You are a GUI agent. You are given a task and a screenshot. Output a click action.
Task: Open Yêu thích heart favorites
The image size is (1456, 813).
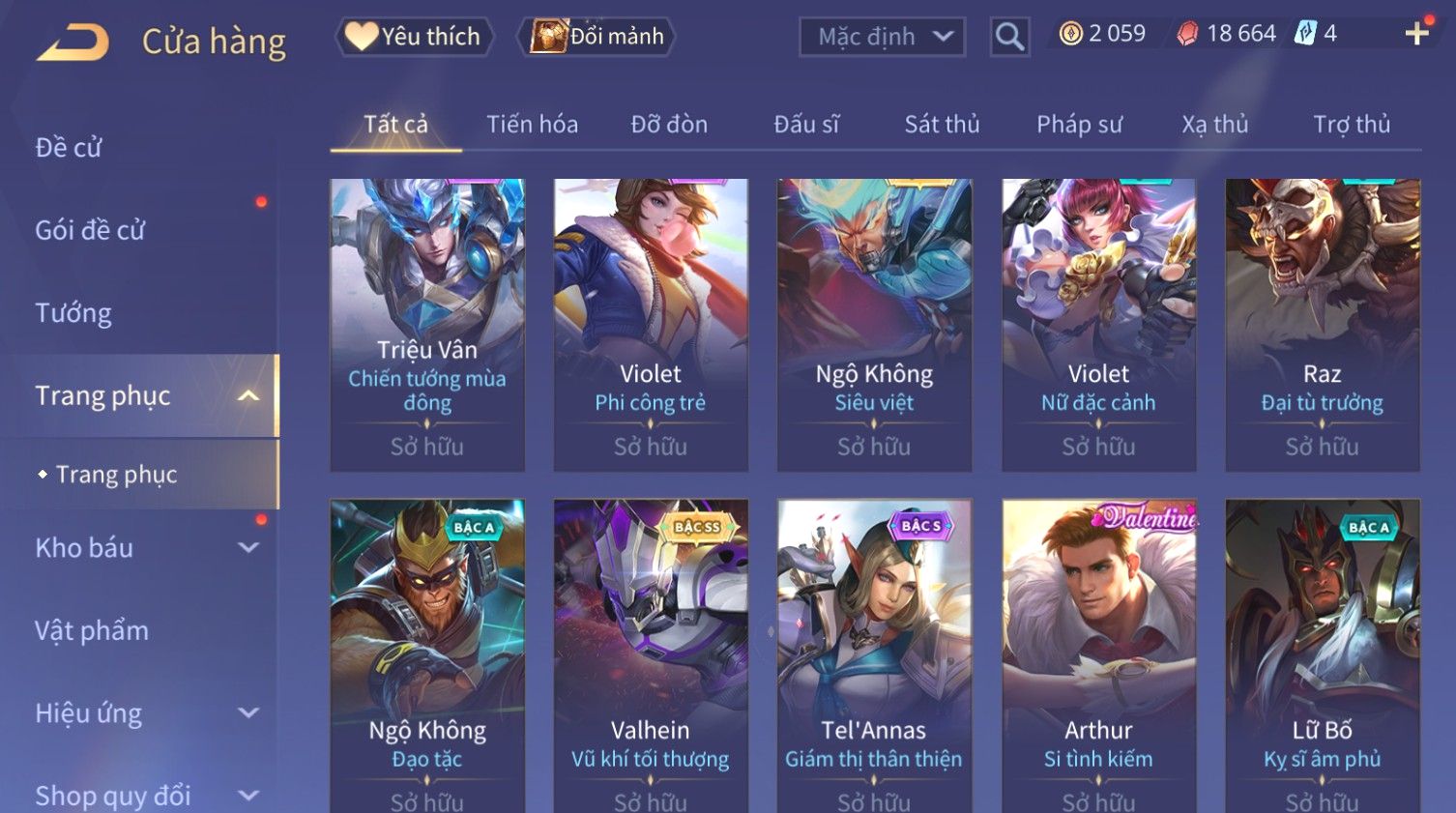click(415, 37)
